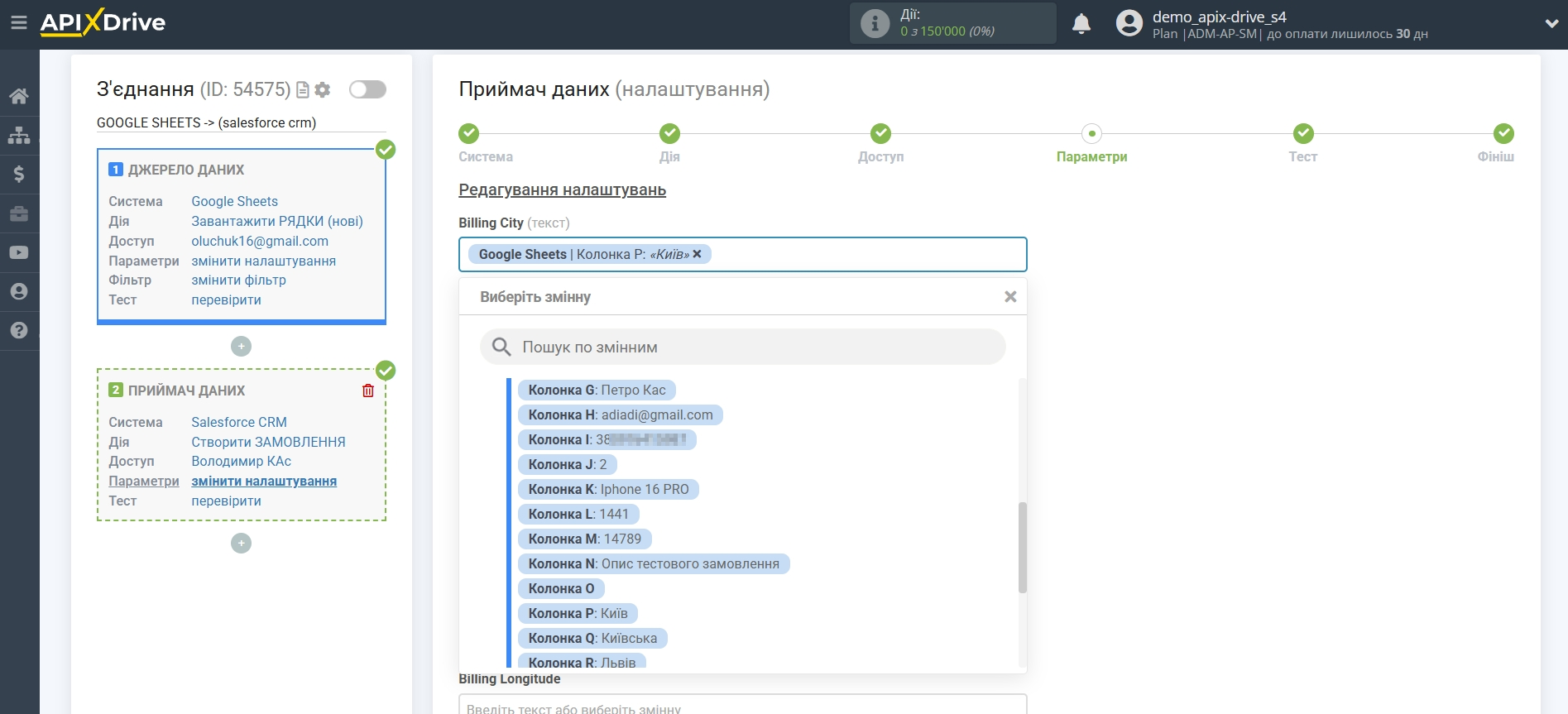1568x714 pixels.
Task: Open the connections sitemap sidebar icon
Action: pos(19,135)
